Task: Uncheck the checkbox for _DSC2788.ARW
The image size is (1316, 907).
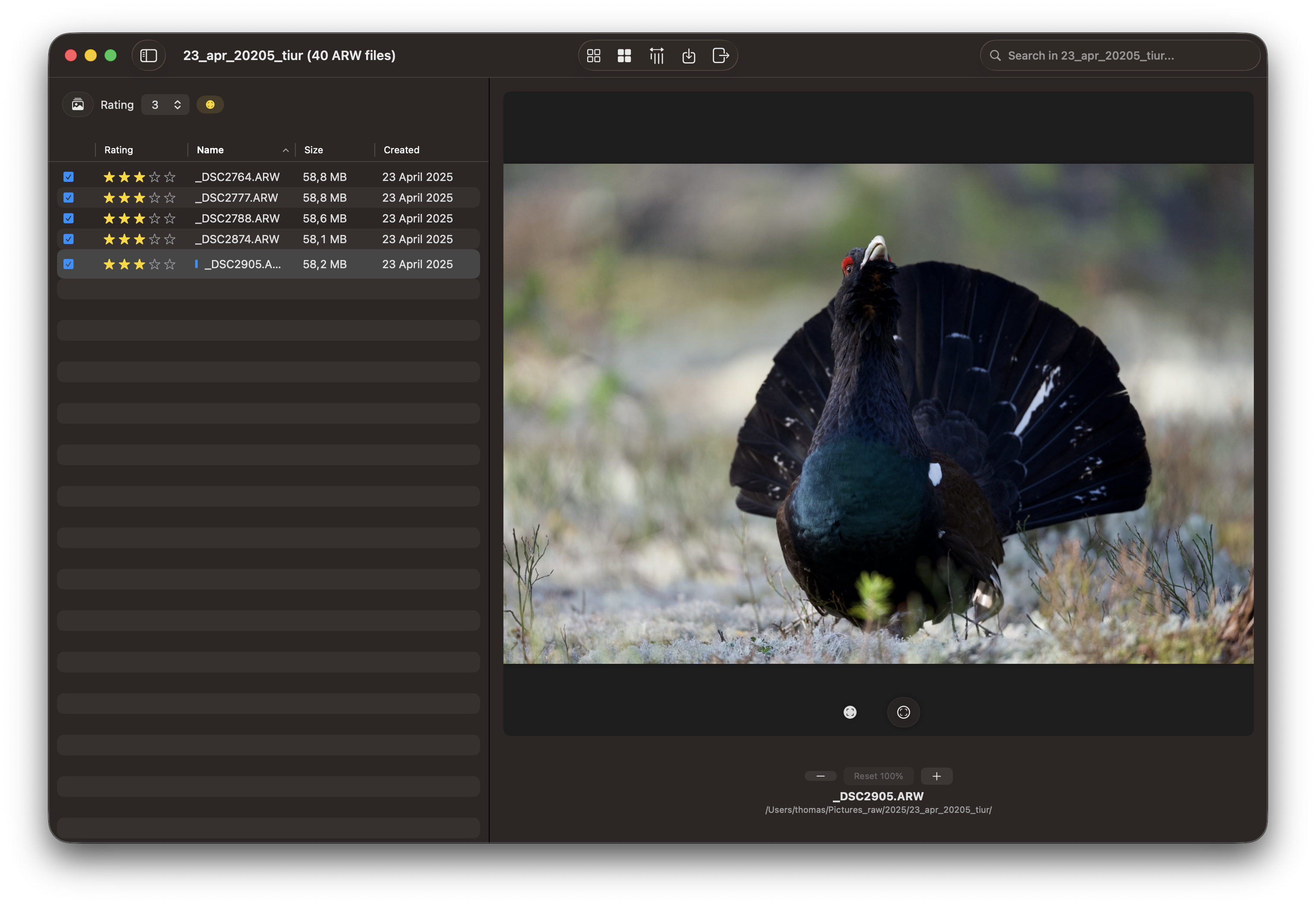Action: coord(69,218)
